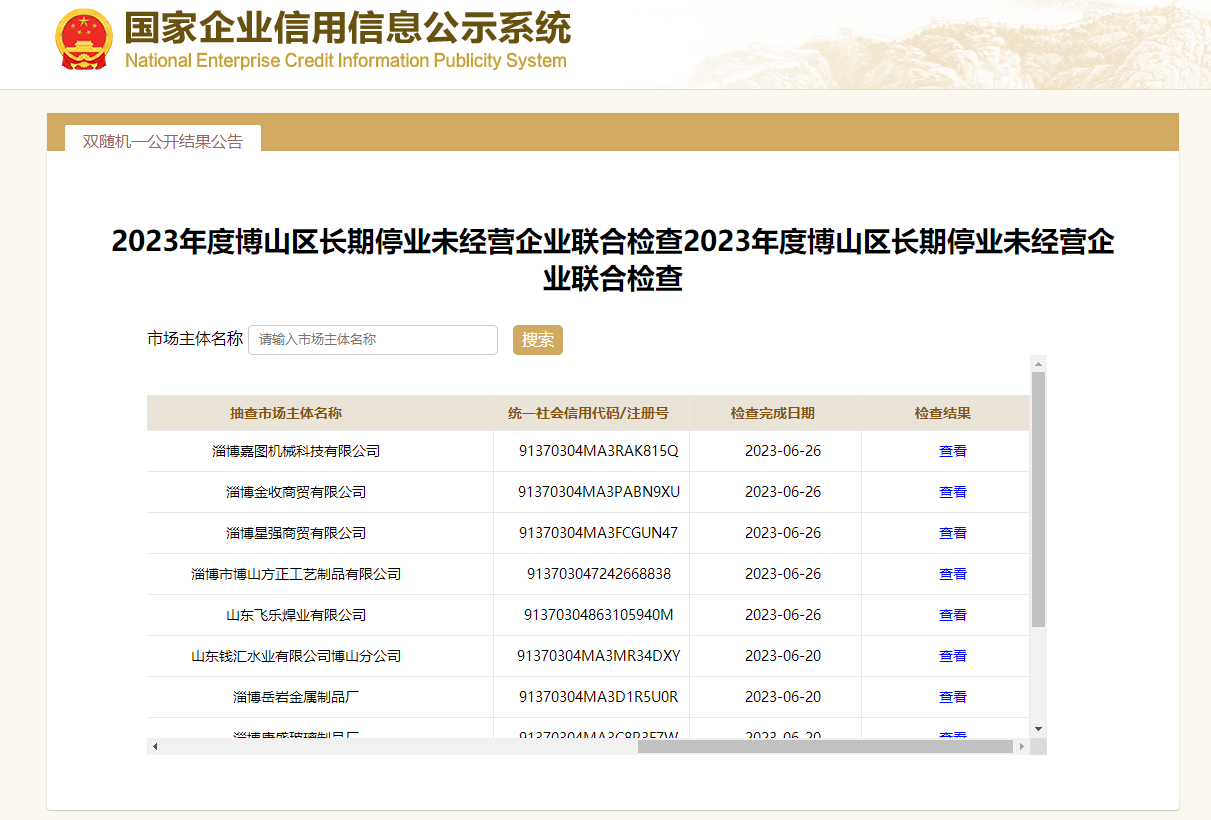Click the horizontal scrollbar thumb
Viewport: 1211px width, 820px height.
point(825,747)
